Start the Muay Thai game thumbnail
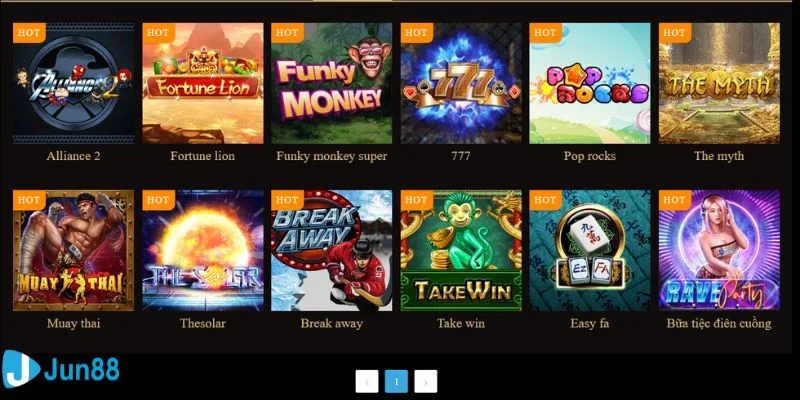 (x=73, y=251)
